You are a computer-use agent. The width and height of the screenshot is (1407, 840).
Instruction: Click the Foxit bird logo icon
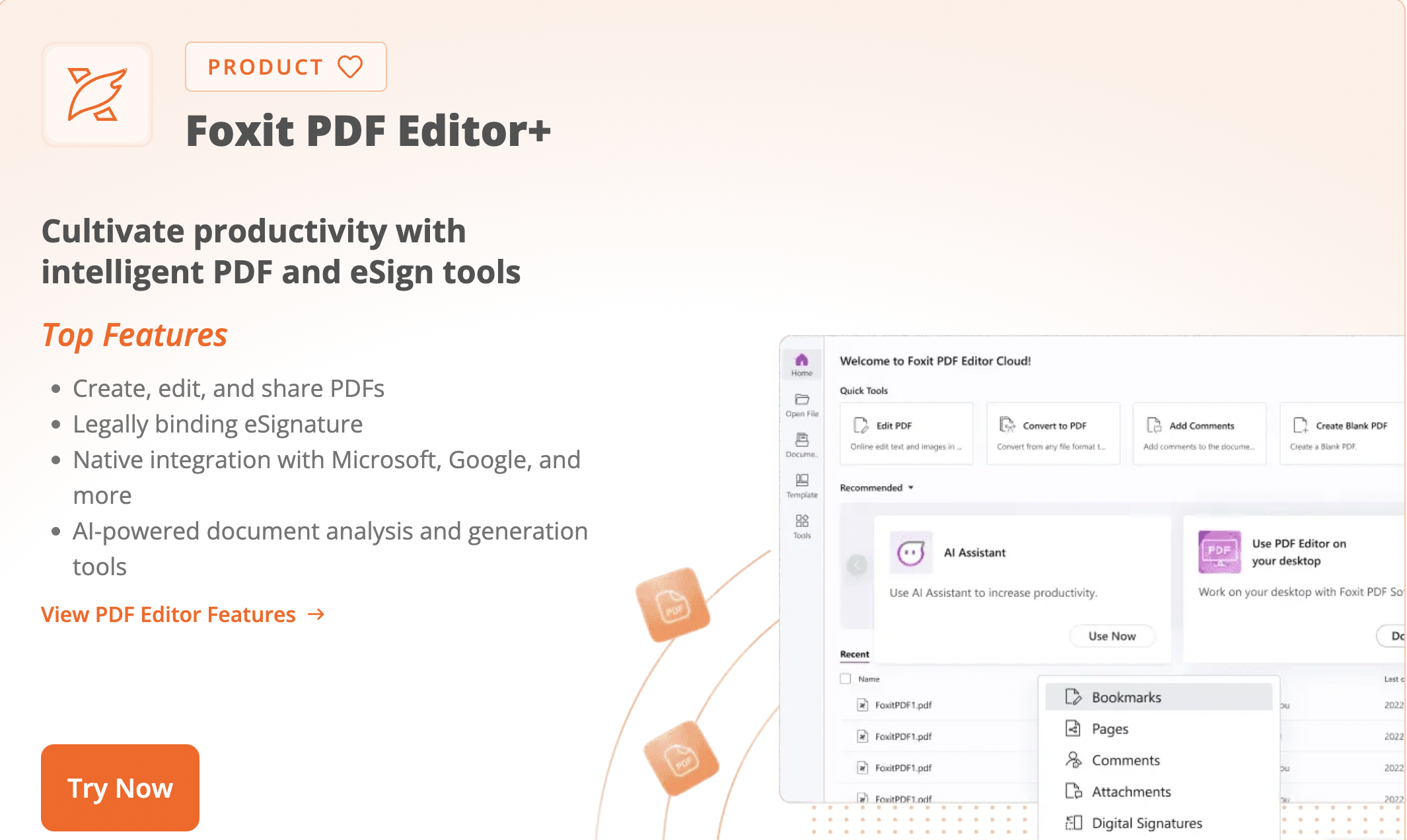pyautogui.click(x=97, y=94)
